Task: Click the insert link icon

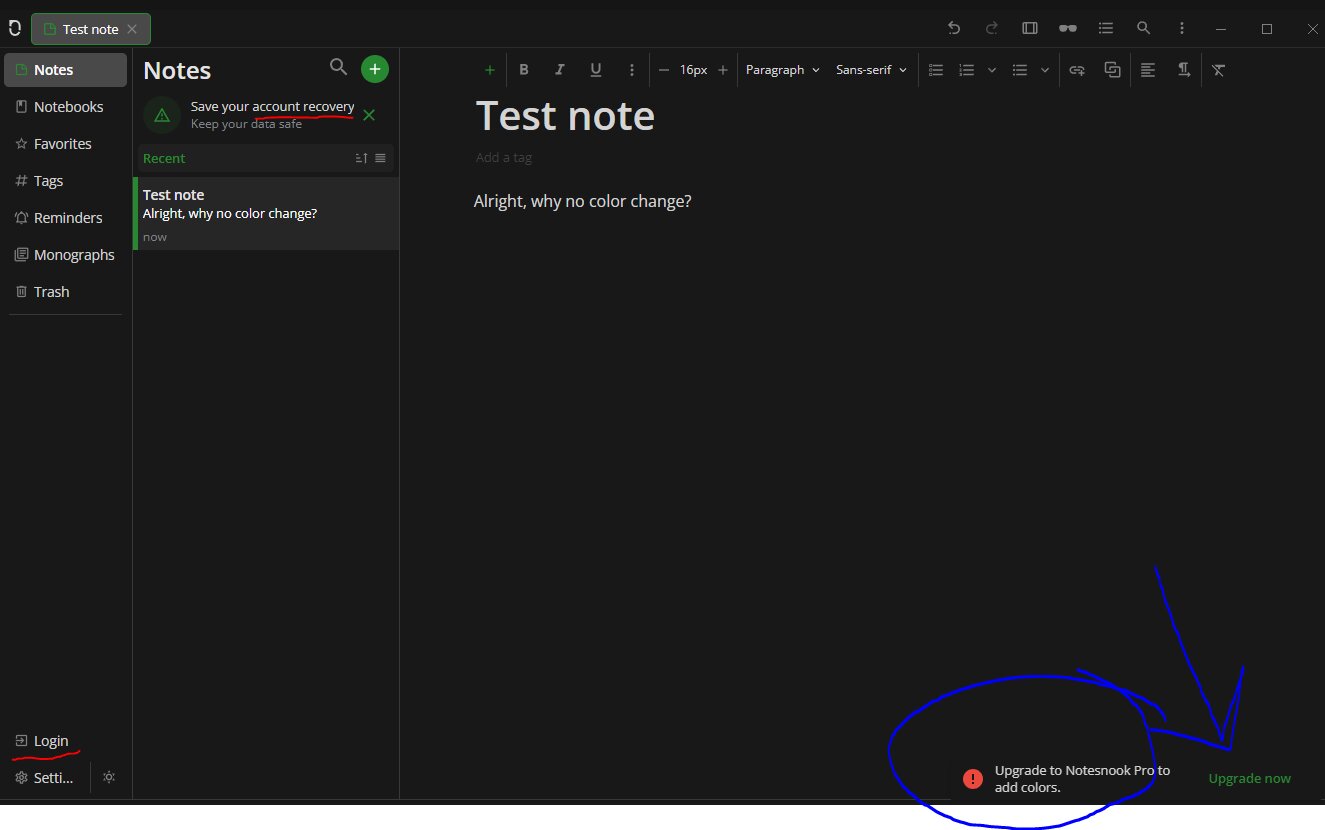Action: point(1077,70)
